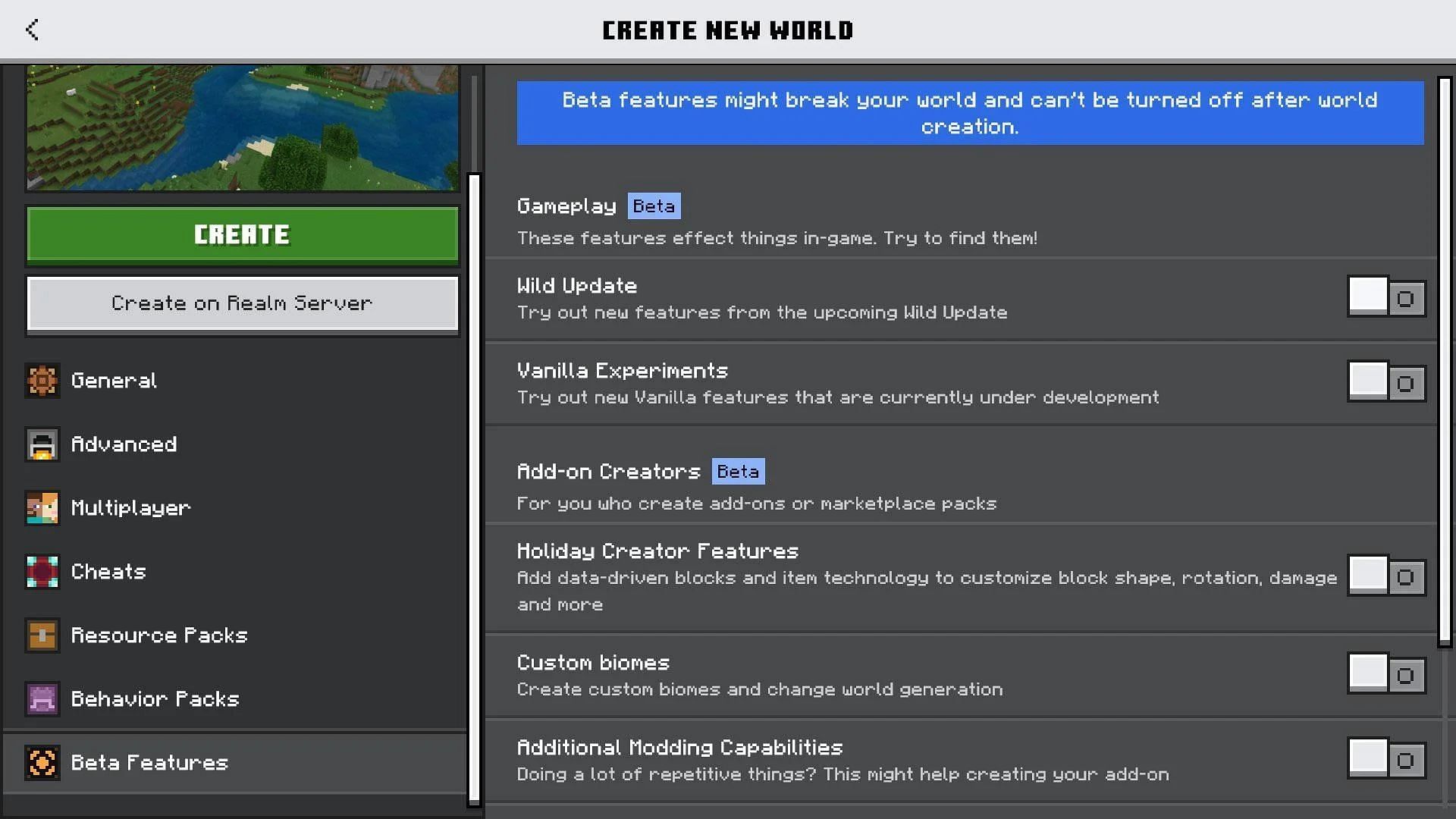This screenshot has height=819, width=1456.
Task: Click the General settings icon
Action: 43,379
